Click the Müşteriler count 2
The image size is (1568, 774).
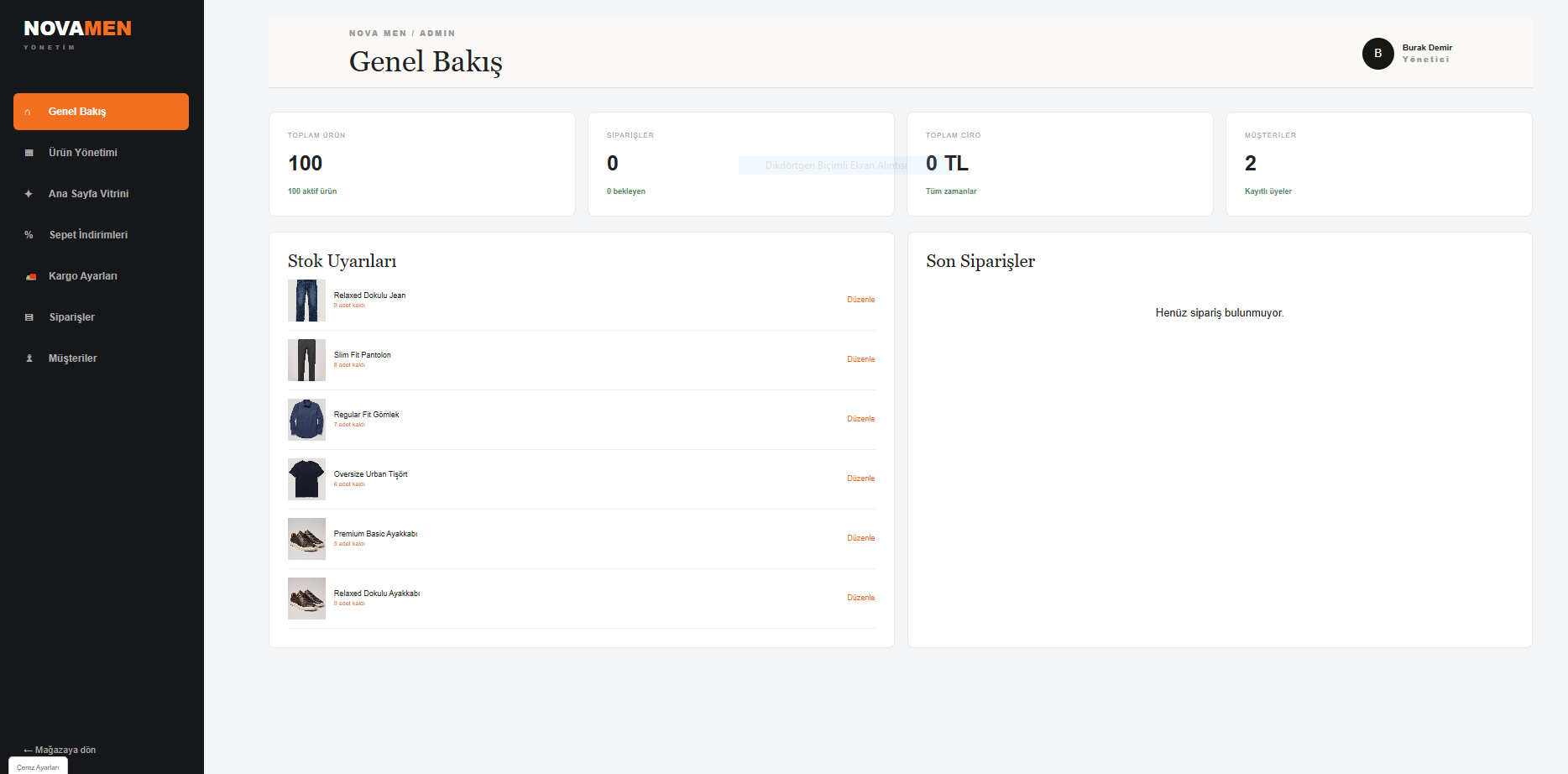point(1251,163)
